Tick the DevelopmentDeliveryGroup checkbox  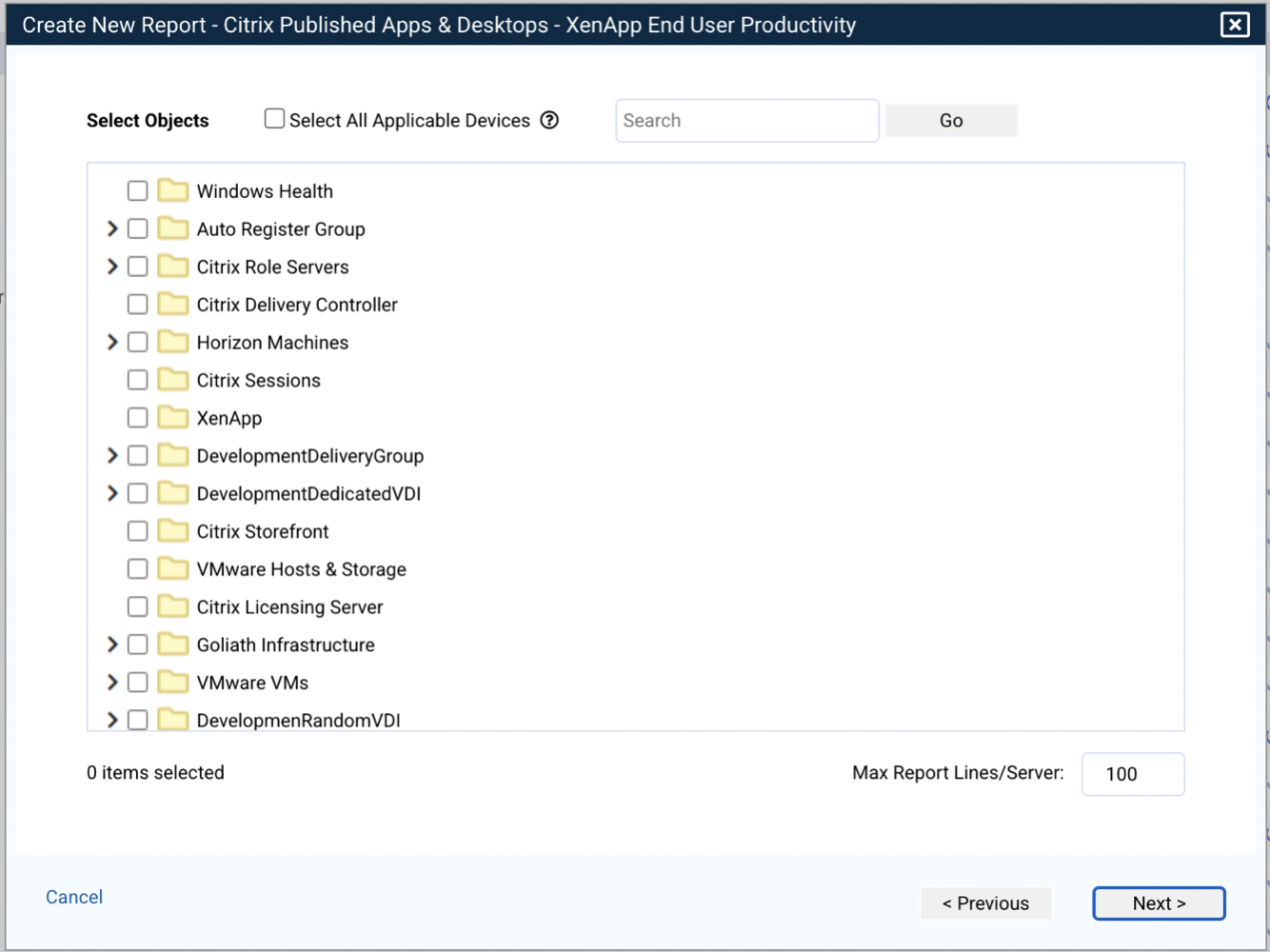(138, 455)
